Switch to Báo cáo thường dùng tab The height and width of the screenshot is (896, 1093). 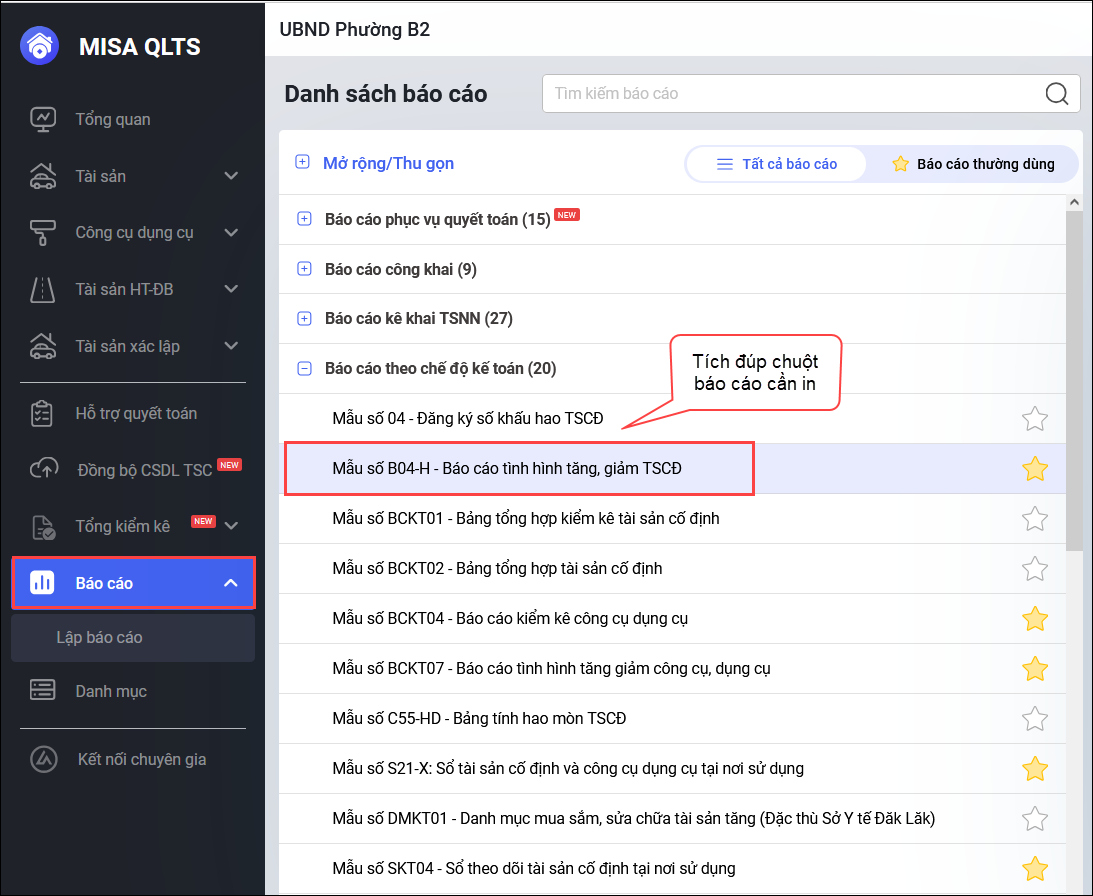973,164
